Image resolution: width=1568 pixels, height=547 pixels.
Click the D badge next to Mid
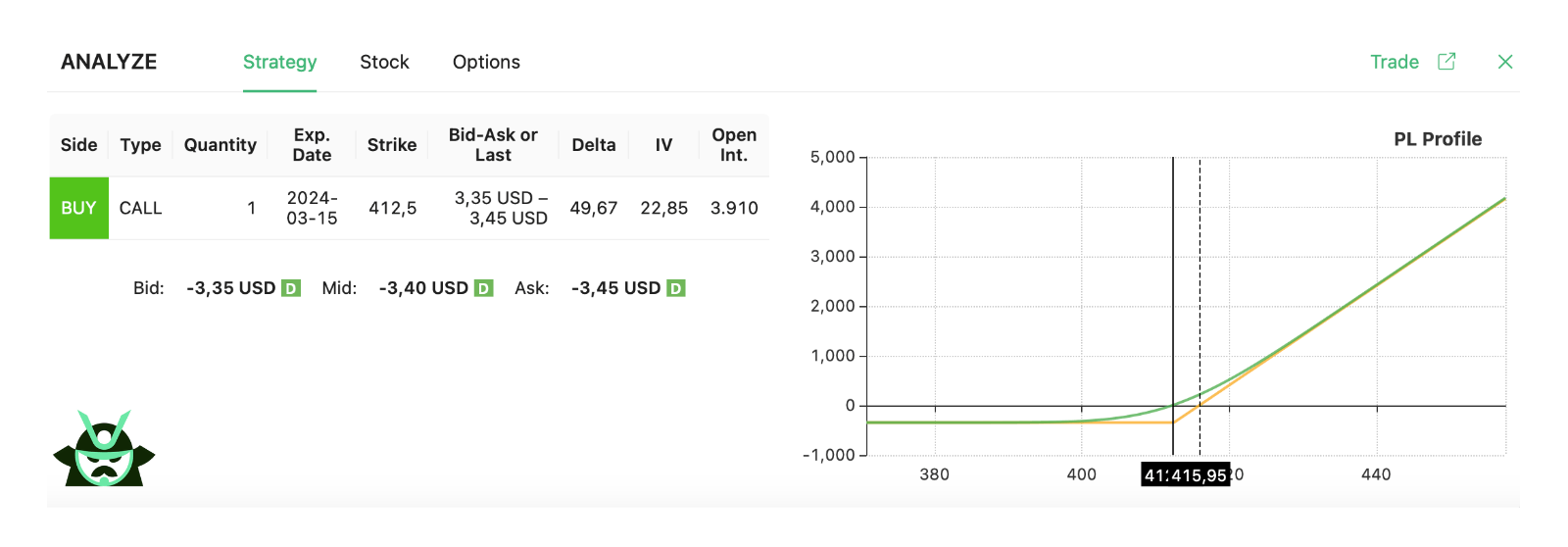483,288
